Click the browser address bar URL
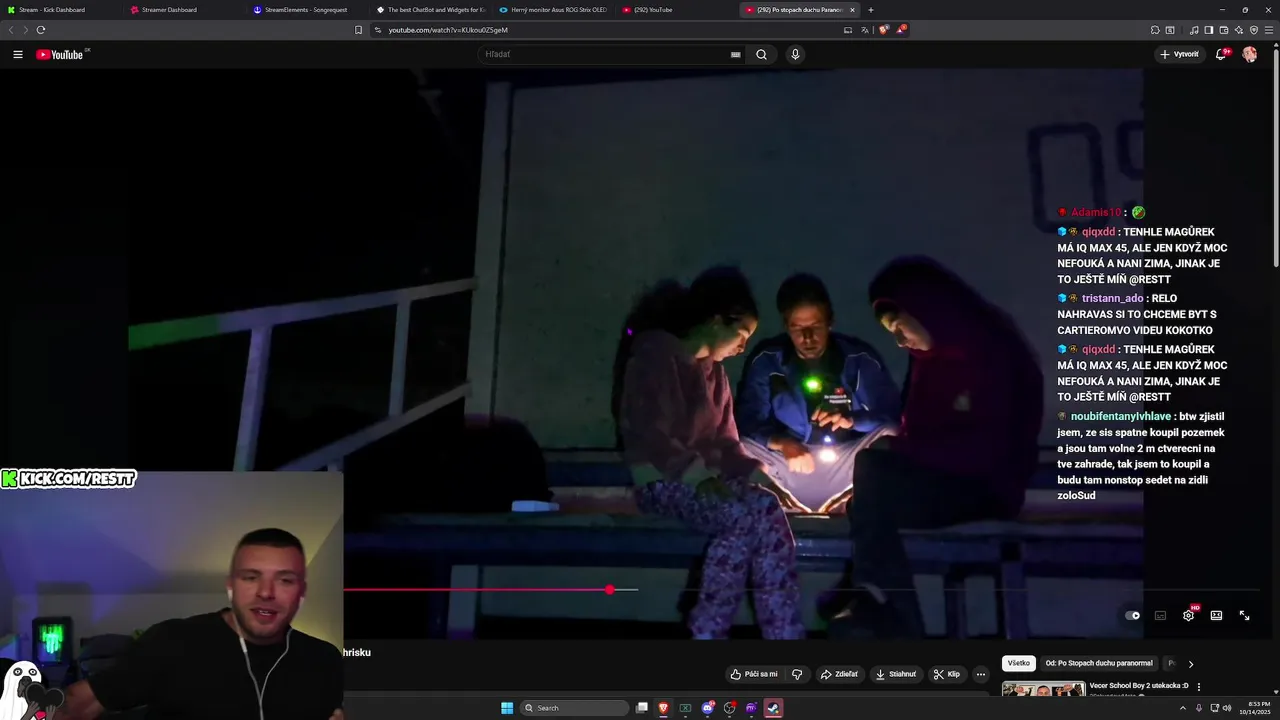Viewport: 1280px width, 720px height. pyautogui.click(x=448, y=30)
